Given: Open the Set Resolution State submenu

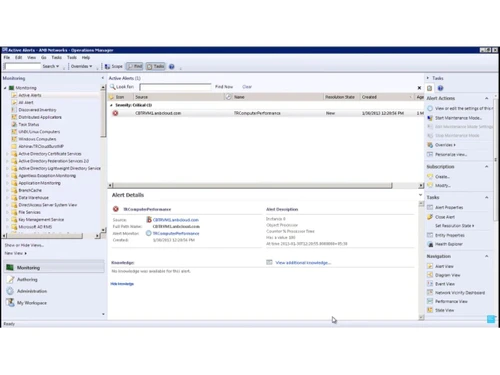Looking at the screenshot, I should [455, 226].
